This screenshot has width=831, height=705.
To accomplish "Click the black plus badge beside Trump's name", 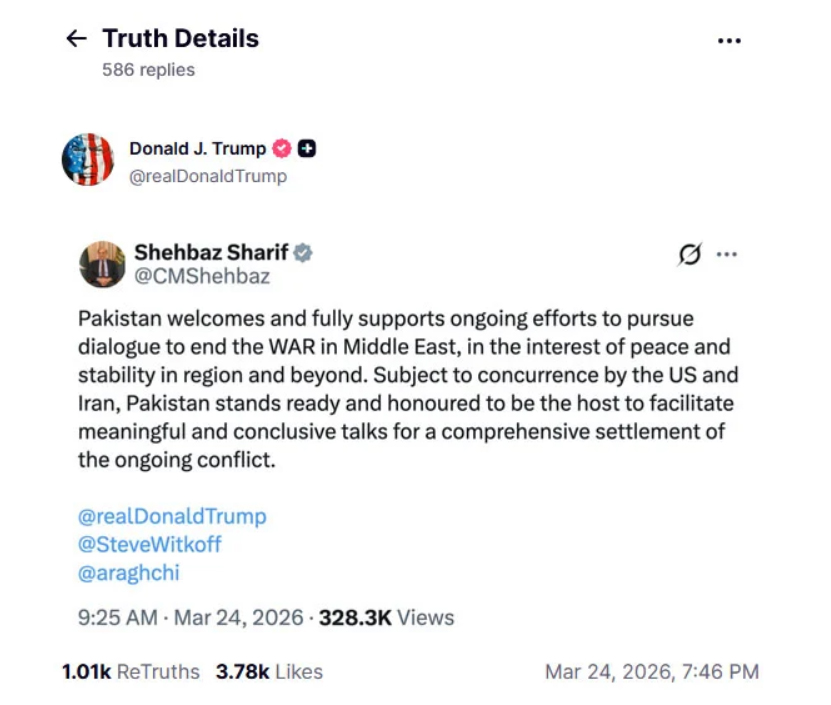I will click(308, 149).
